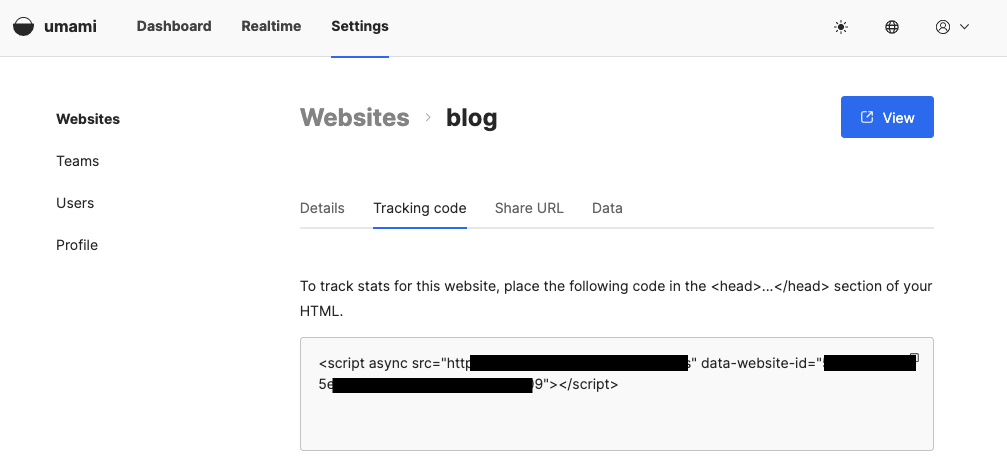The height and width of the screenshot is (471, 1007).
Task: Navigate back via Websites breadcrumb
Action: click(x=354, y=118)
